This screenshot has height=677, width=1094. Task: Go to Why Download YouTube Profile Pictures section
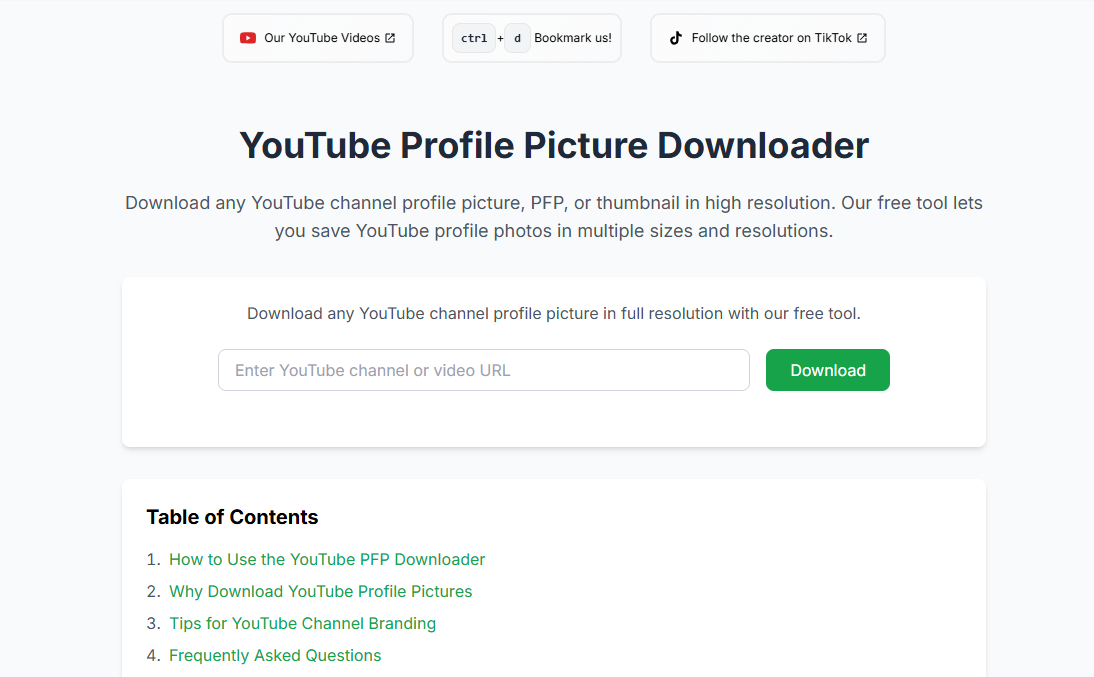click(x=320, y=592)
